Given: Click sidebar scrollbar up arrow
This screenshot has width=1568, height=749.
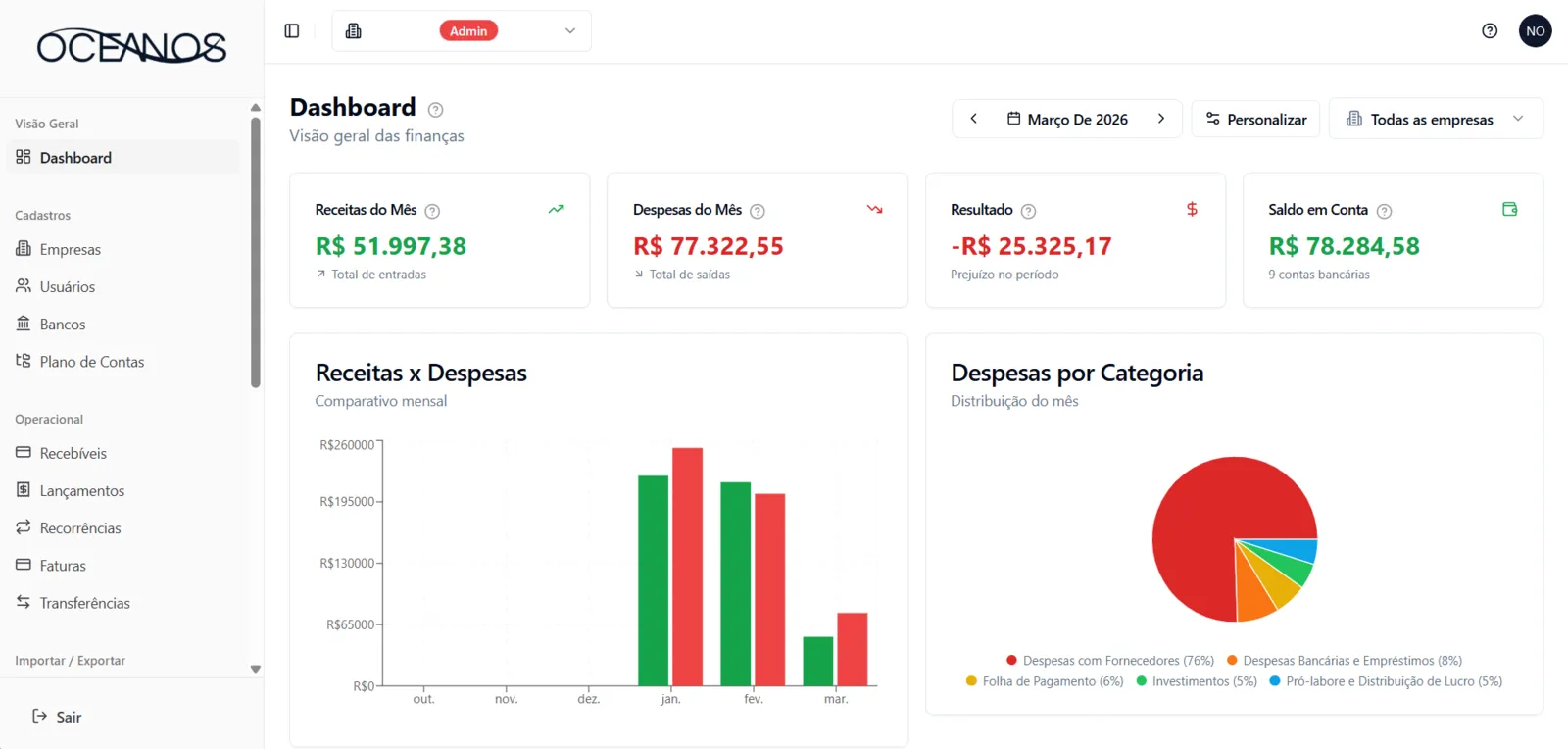Looking at the screenshot, I should point(256,108).
